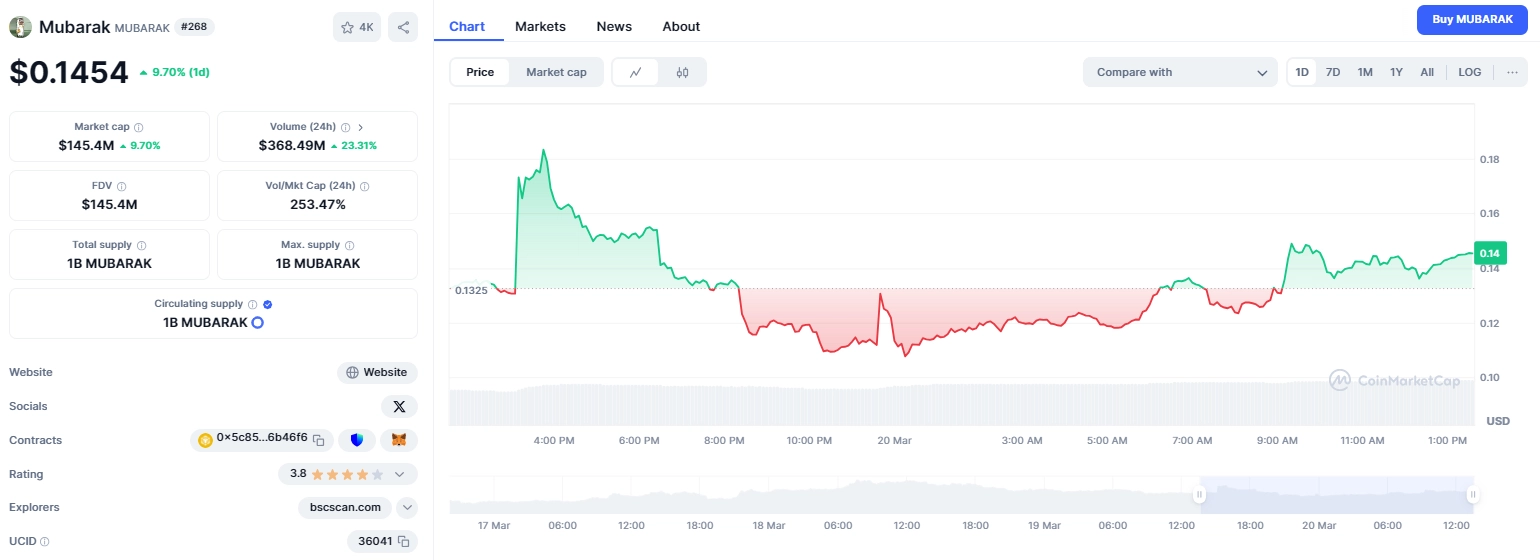
Task: Click the Total supply info icon
Action: pyautogui.click(x=141, y=245)
